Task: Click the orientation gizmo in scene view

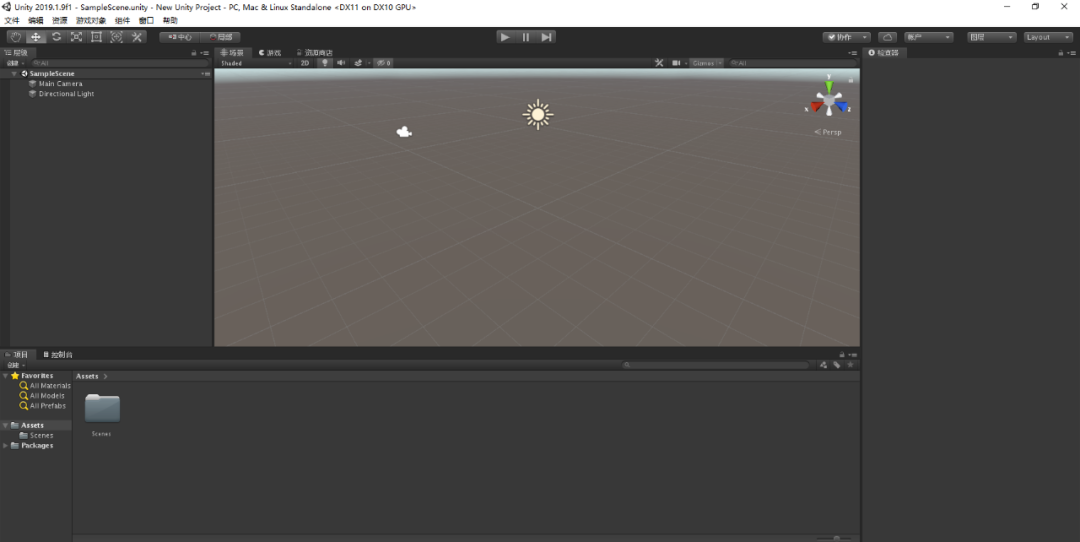Action: coord(829,99)
